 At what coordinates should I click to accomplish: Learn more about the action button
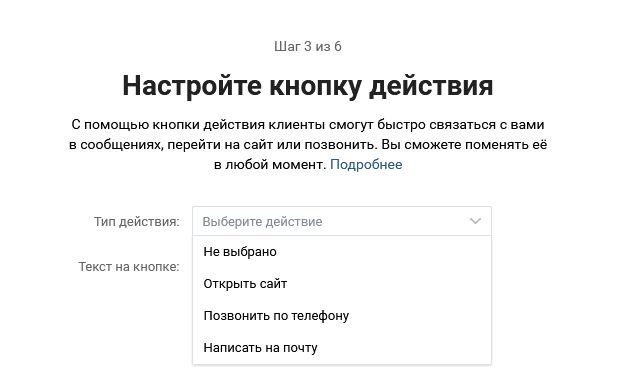pyautogui.click(x=366, y=164)
